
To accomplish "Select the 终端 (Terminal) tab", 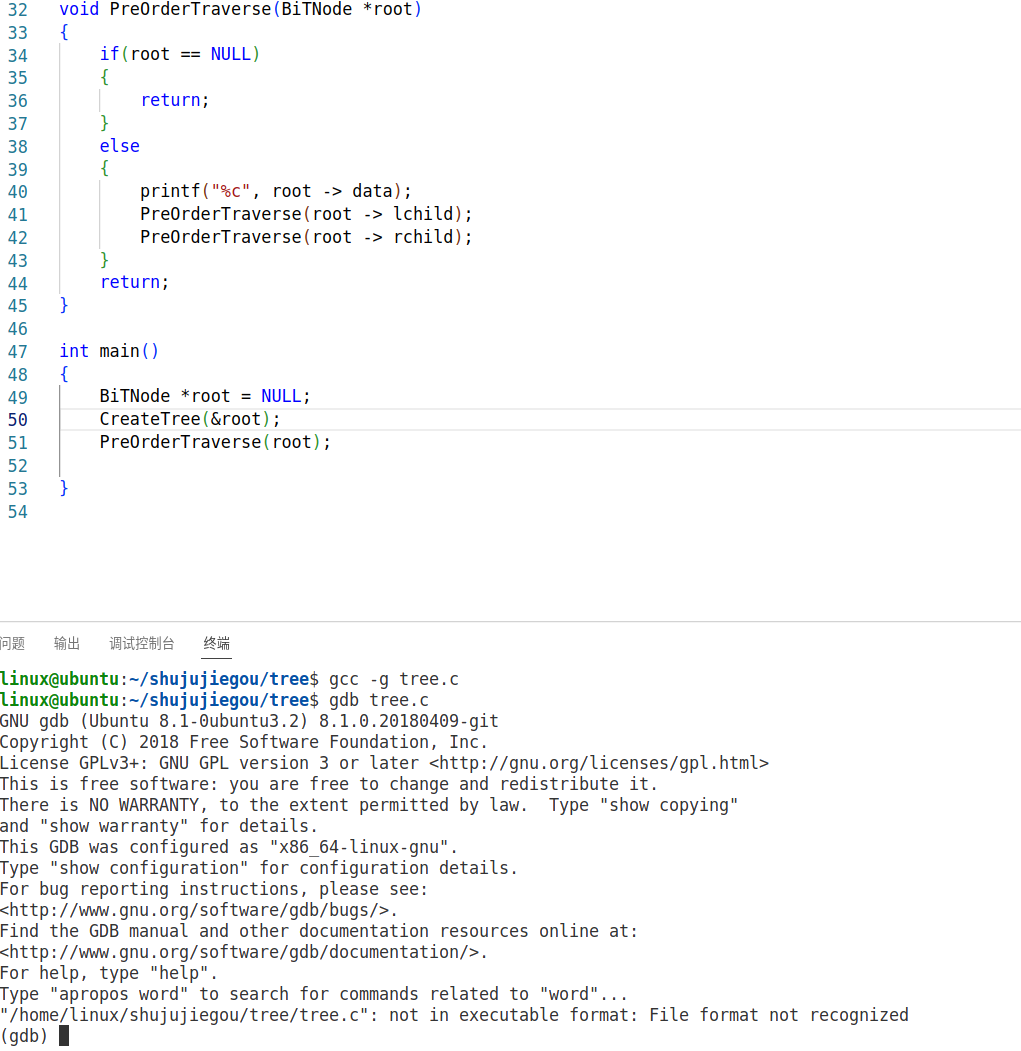I will pyautogui.click(x=217, y=643).
